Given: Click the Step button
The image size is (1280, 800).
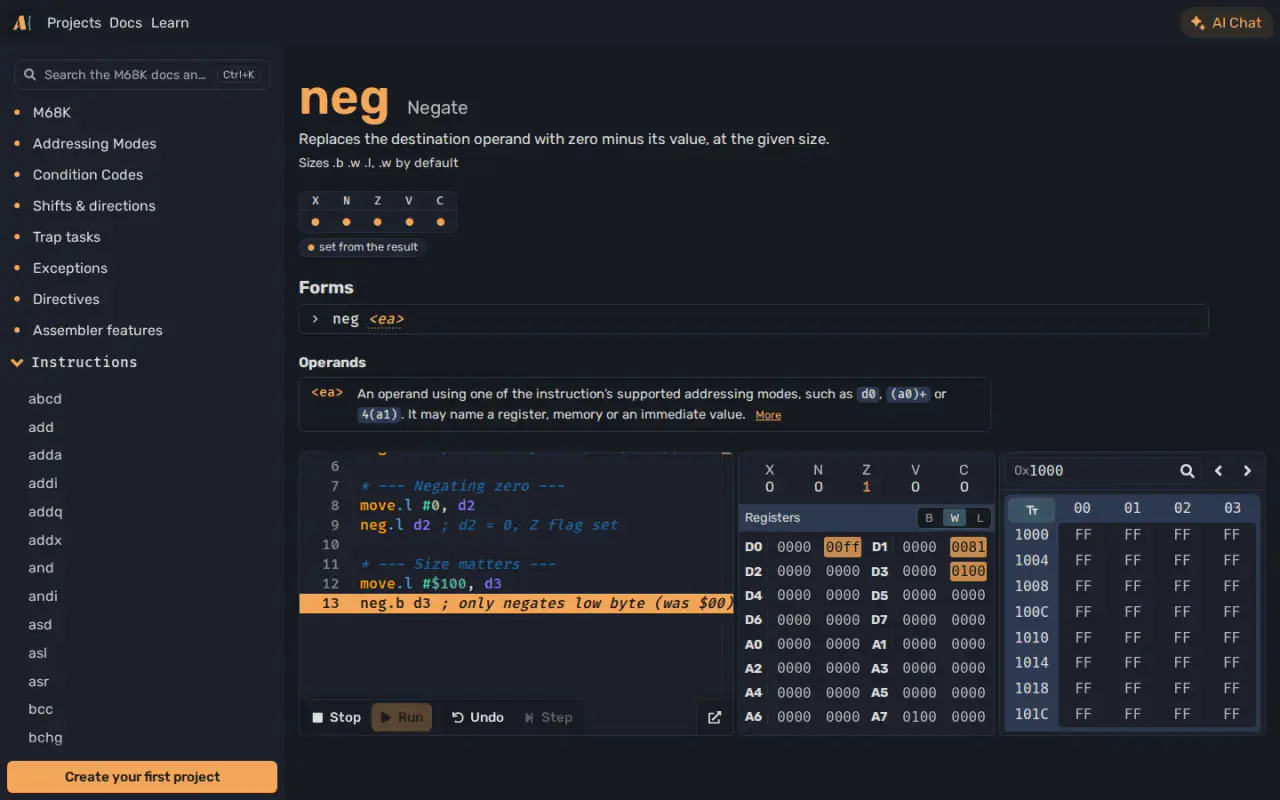Looking at the screenshot, I should (548, 717).
